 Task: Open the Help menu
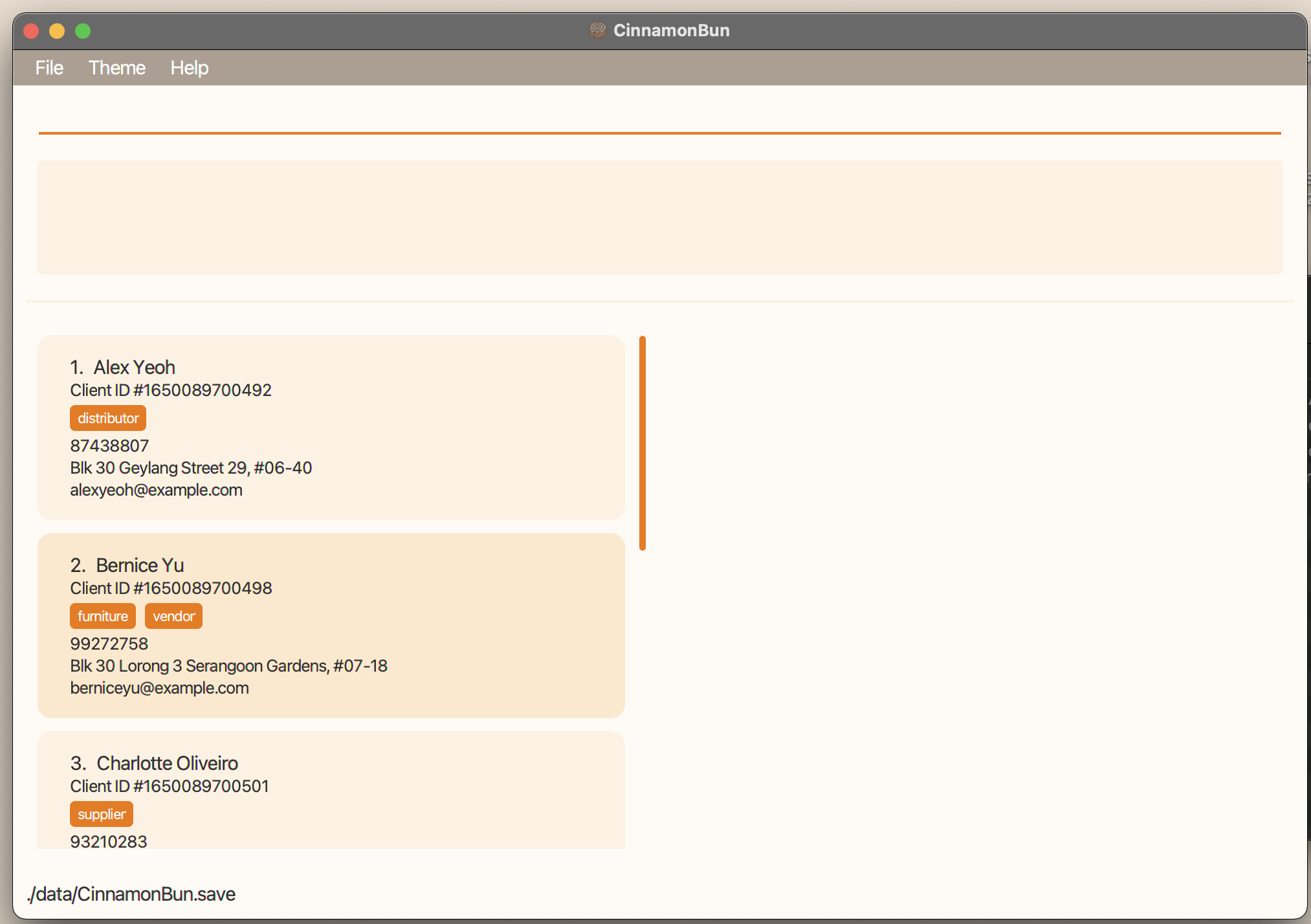[x=189, y=68]
